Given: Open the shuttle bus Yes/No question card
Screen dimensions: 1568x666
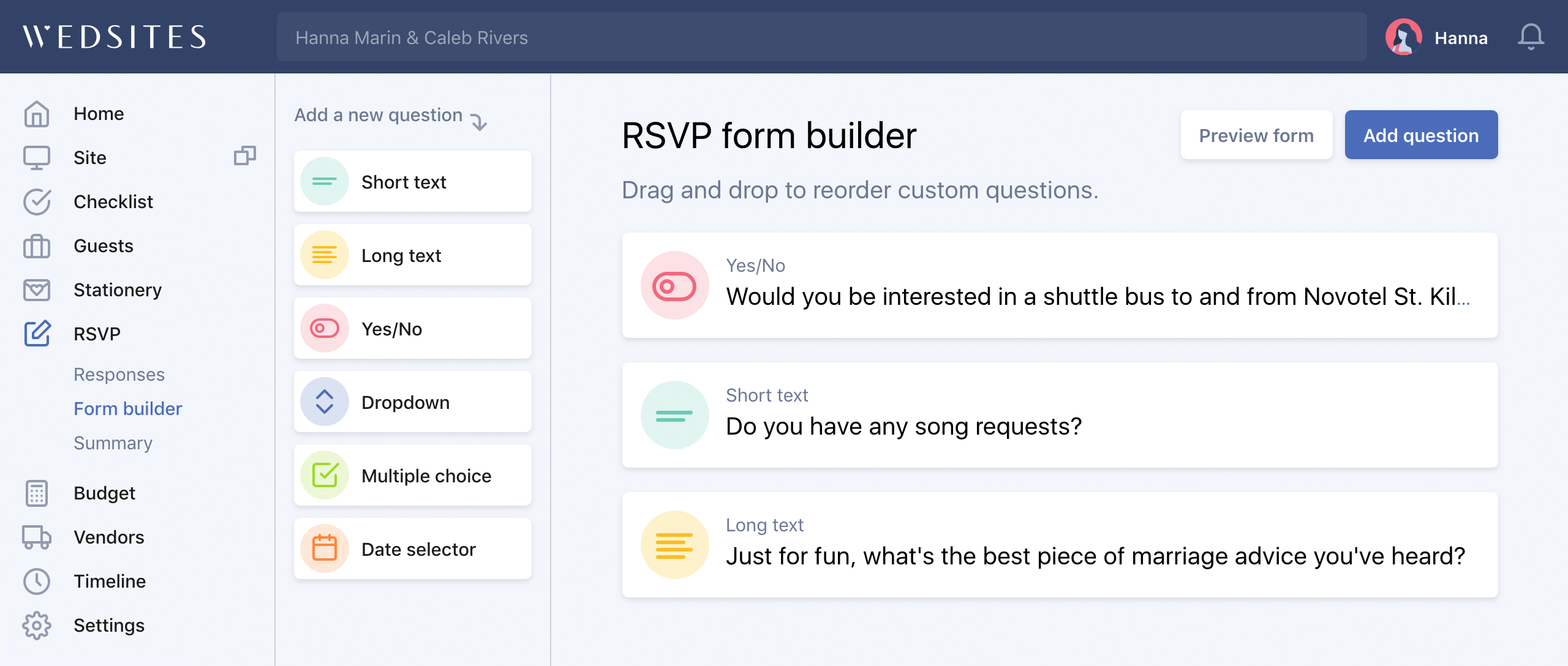Looking at the screenshot, I should pos(1060,285).
